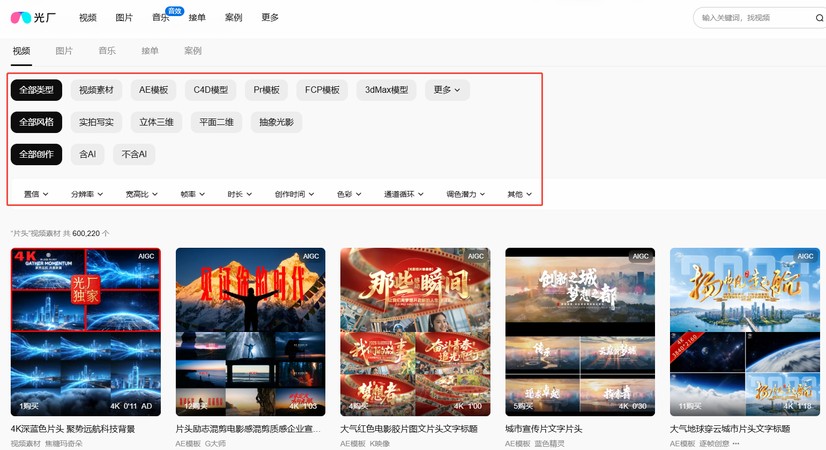Select the 3dMax模型 filter
The image size is (826, 450).
[387, 90]
